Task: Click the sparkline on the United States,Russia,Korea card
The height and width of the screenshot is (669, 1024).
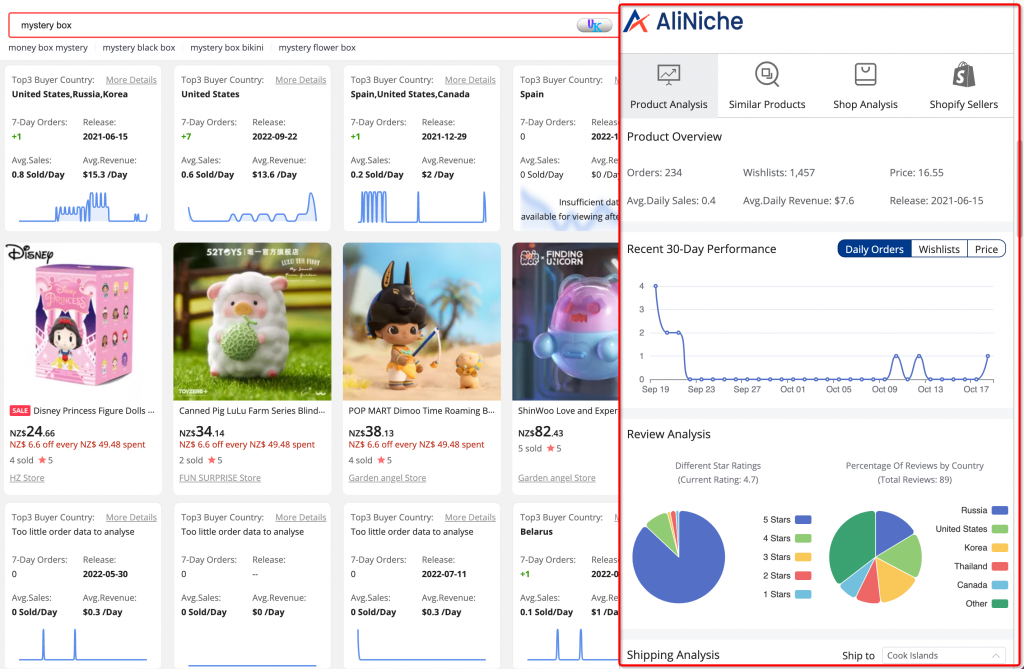Action: click(83, 207)
